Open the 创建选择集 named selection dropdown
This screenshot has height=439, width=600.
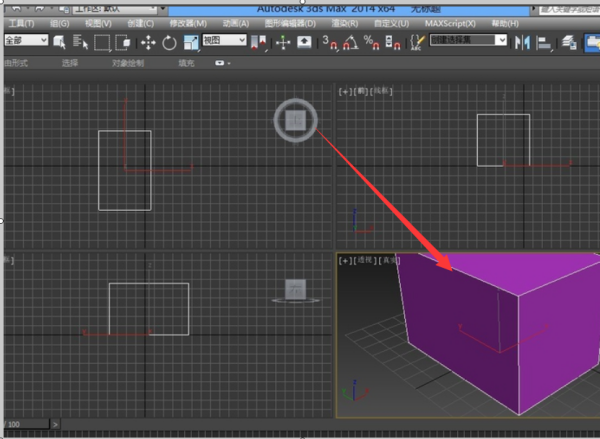tap(468, 40)
